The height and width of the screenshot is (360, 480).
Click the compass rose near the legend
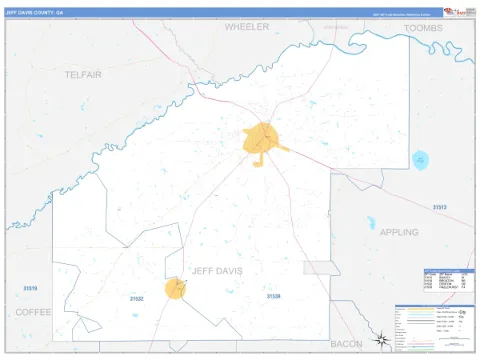[382, 340]
